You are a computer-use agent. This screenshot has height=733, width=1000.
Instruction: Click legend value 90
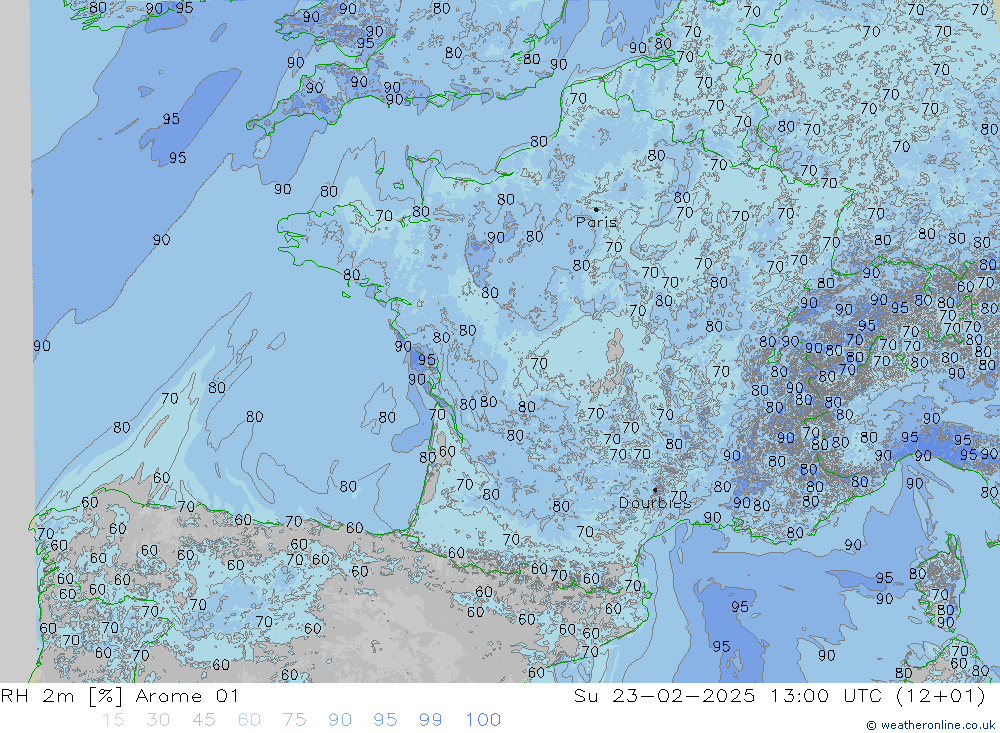340,720
